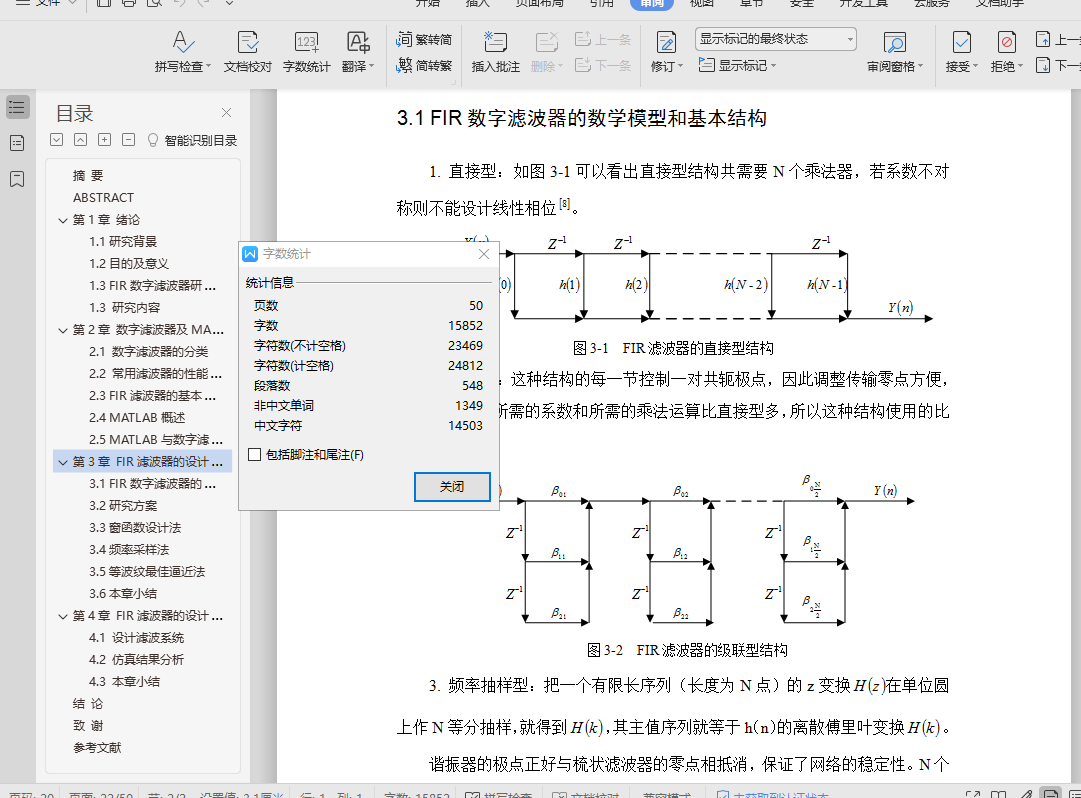The height and width of the screenshot is (798, 1081).
Task: Select 2.4 MATLAB 概述 in the outline
Action: (x=137, y=418)
